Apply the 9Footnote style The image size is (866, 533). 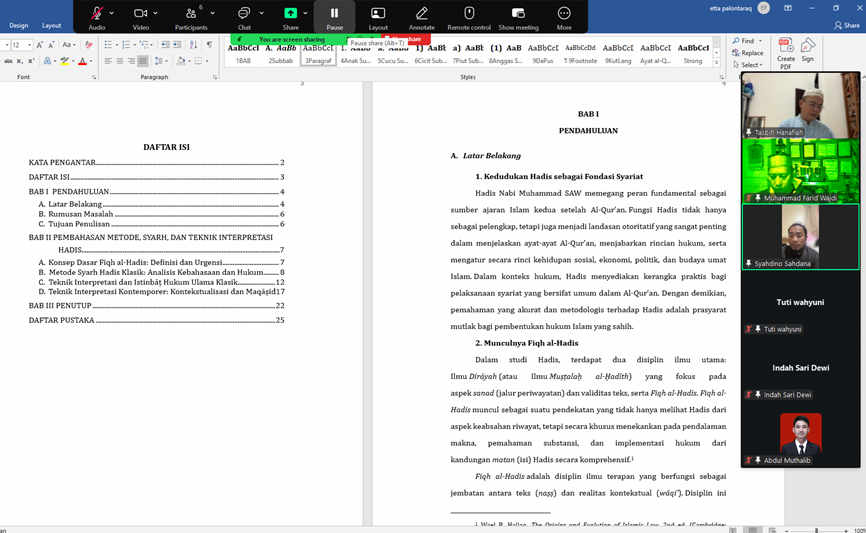pyautogui.click(x=580, y=54)
